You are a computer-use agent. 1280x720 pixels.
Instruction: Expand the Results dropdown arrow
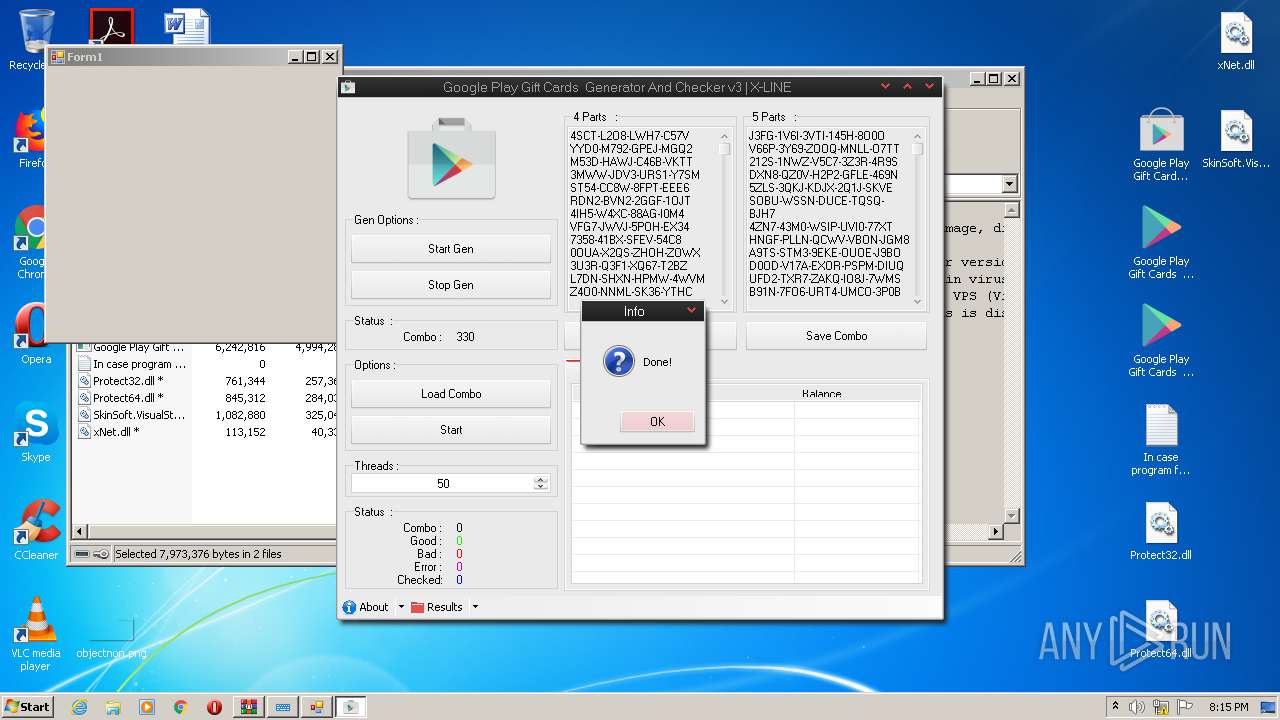pos(475,607)
